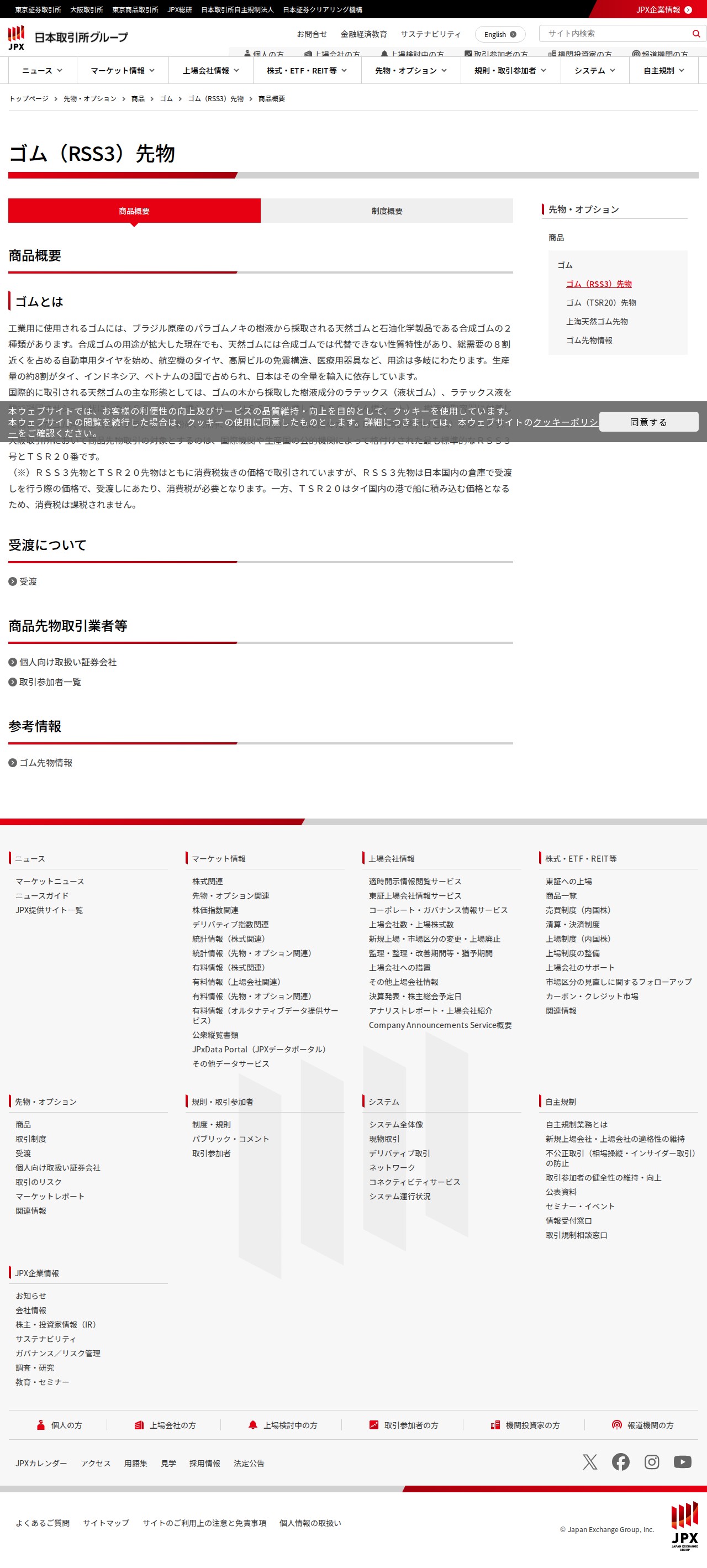Expand the システム menu
The image size is (707, 1568).
[x=594, y=71]
